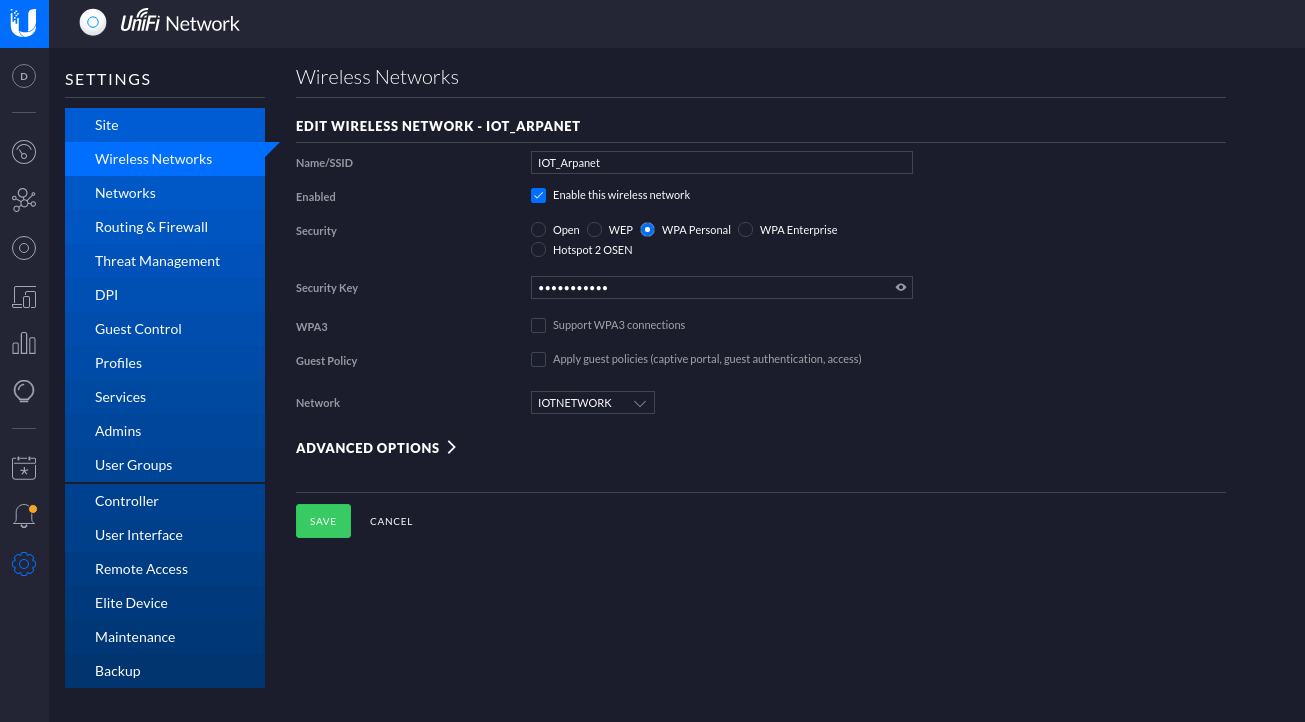Viewport: 1305px width, 722px height.
Task: Expand the Advanced Options section
Action: 376,447
